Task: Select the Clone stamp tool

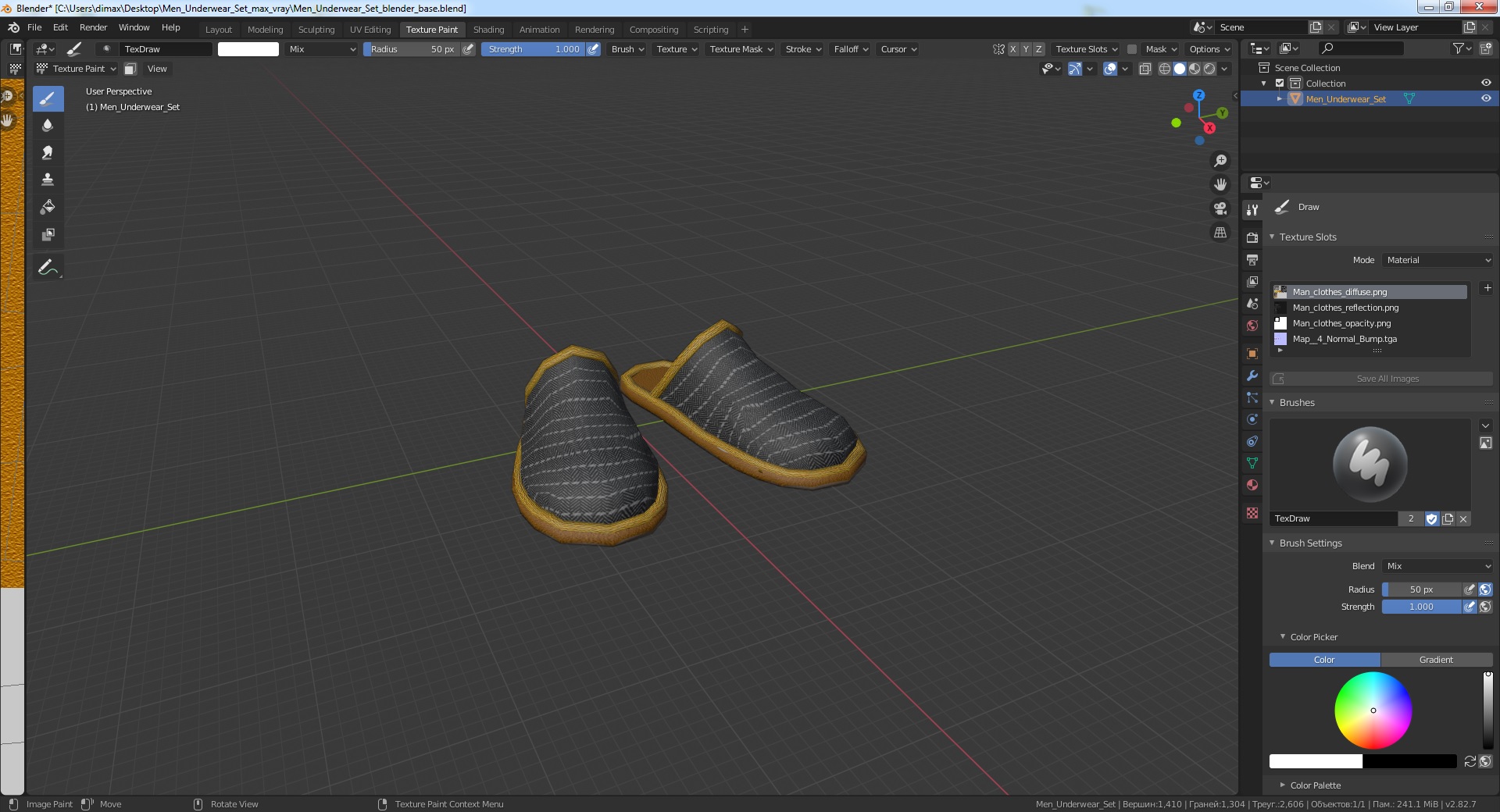Action: [x=48, y=180]
